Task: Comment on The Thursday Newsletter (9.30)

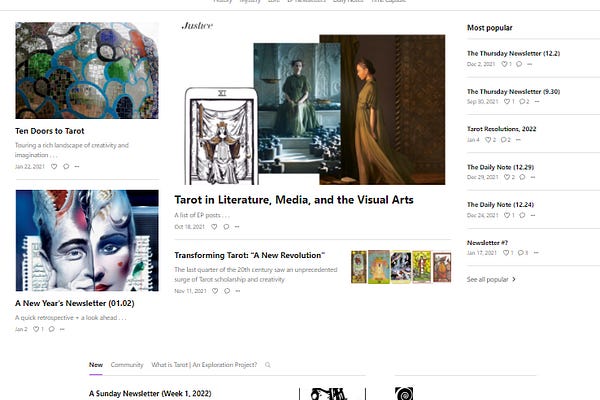Action: coord(524,101)
